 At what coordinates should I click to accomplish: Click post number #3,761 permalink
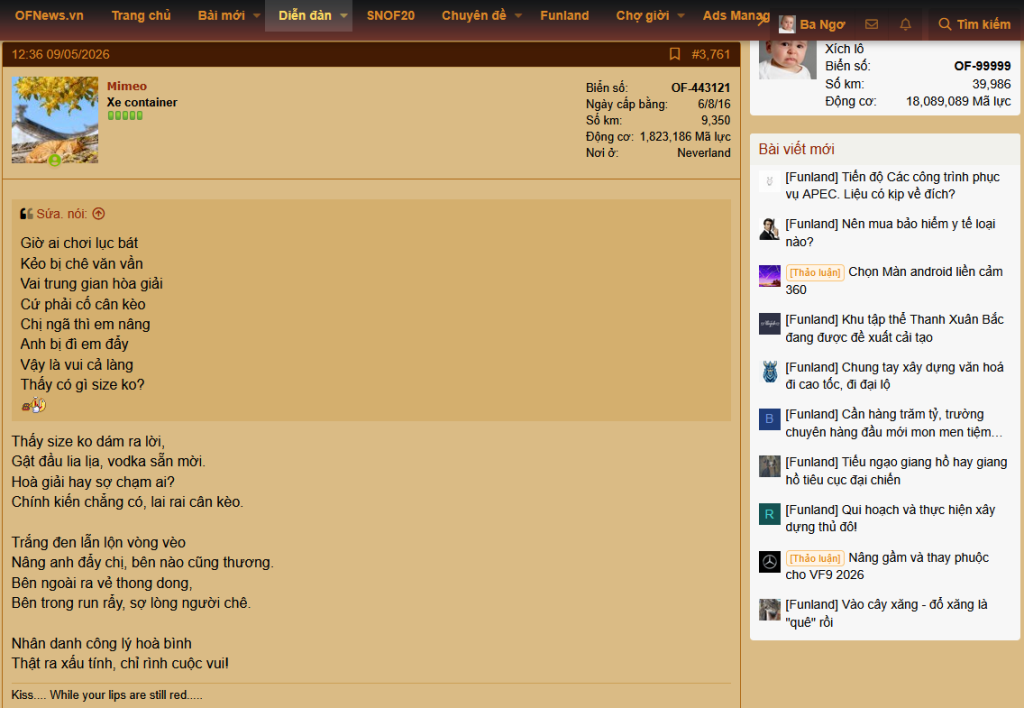tap(711, 54)
